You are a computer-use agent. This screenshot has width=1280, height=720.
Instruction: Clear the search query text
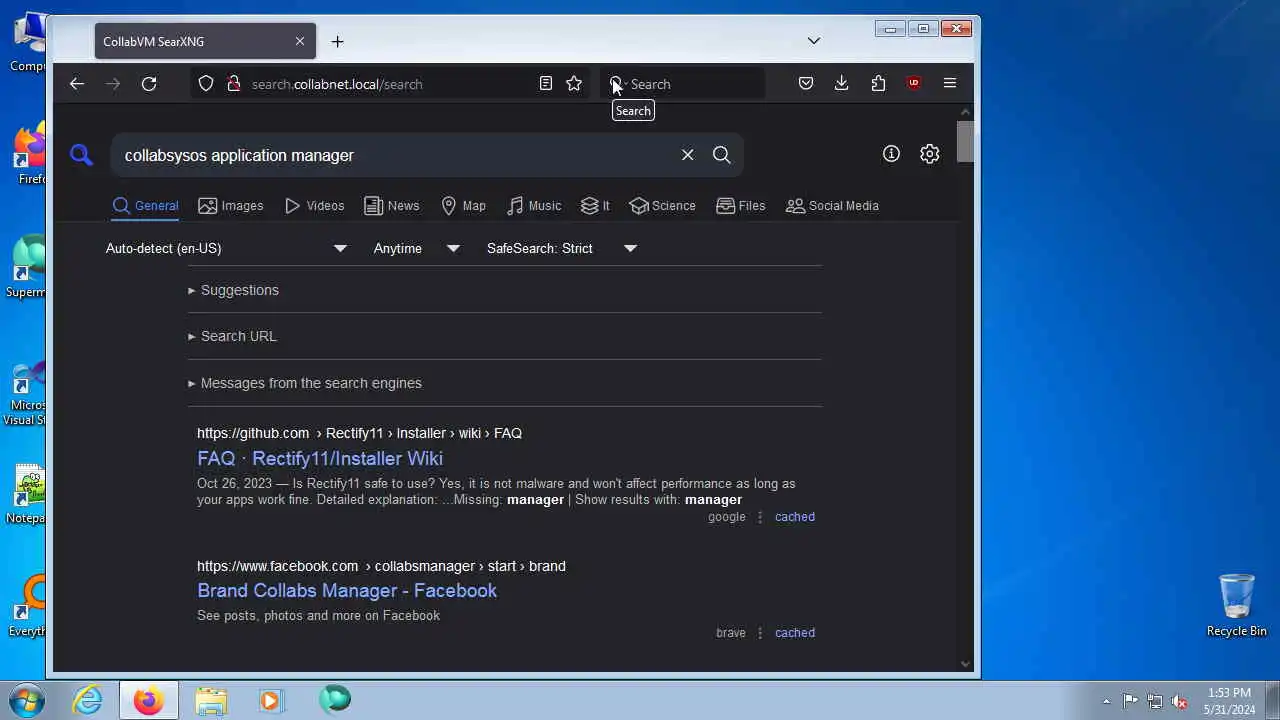[x=688, y=155]
